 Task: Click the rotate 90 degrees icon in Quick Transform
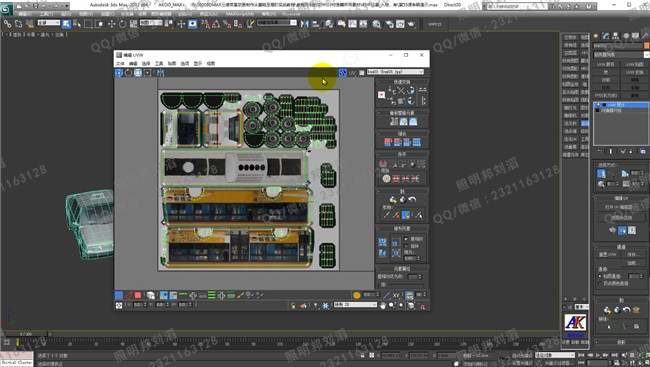tap(410, 90)
